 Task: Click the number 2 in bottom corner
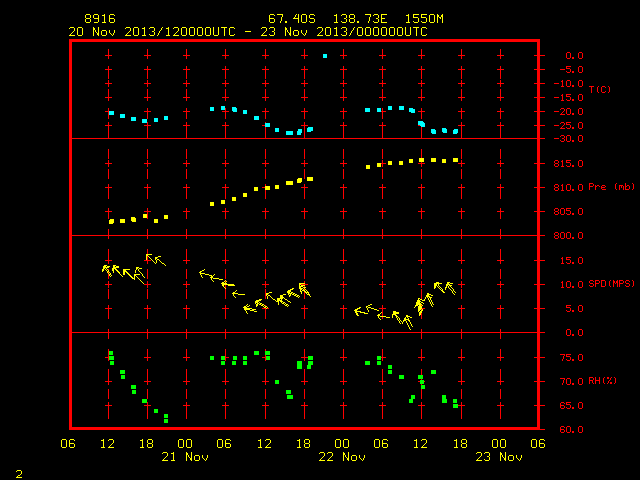[x=19, y=474]
